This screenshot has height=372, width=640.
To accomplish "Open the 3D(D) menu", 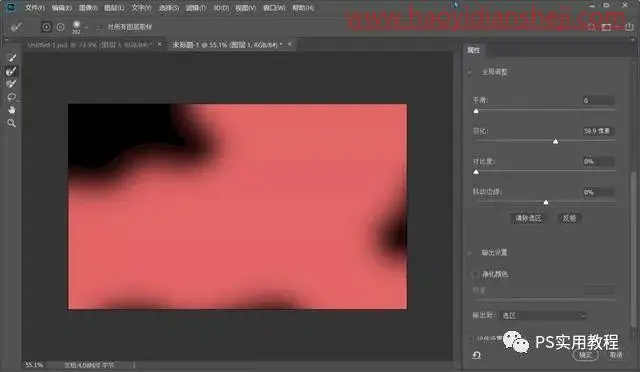I will [221, 7].
